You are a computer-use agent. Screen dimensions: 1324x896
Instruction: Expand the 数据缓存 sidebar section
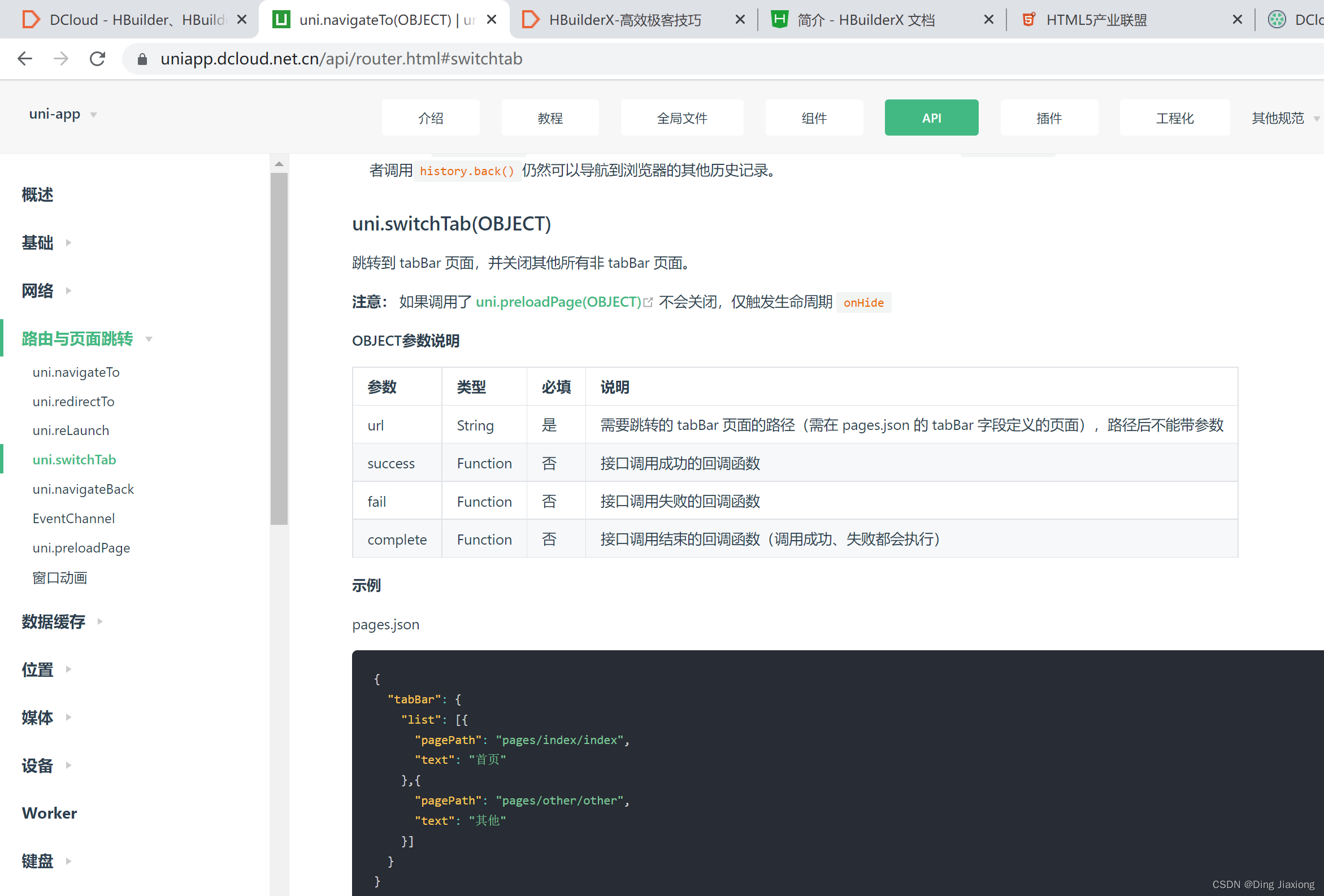point(62,621)
